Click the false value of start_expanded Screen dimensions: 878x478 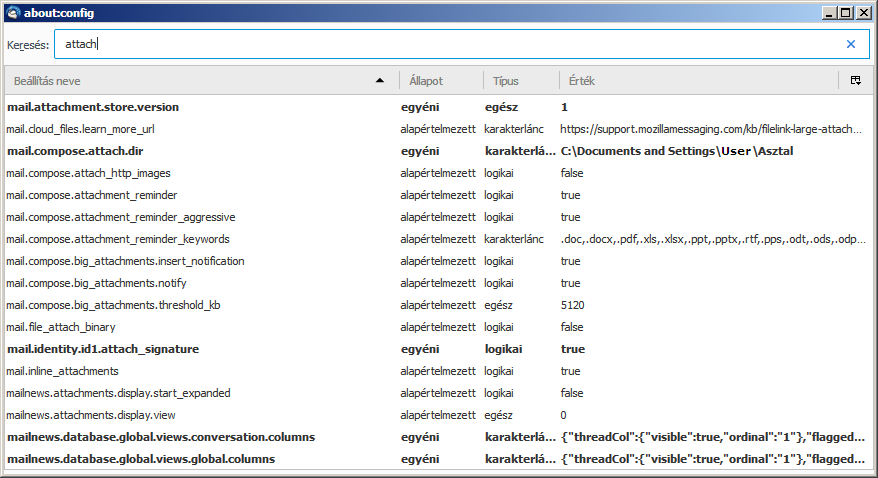[572, 393]
